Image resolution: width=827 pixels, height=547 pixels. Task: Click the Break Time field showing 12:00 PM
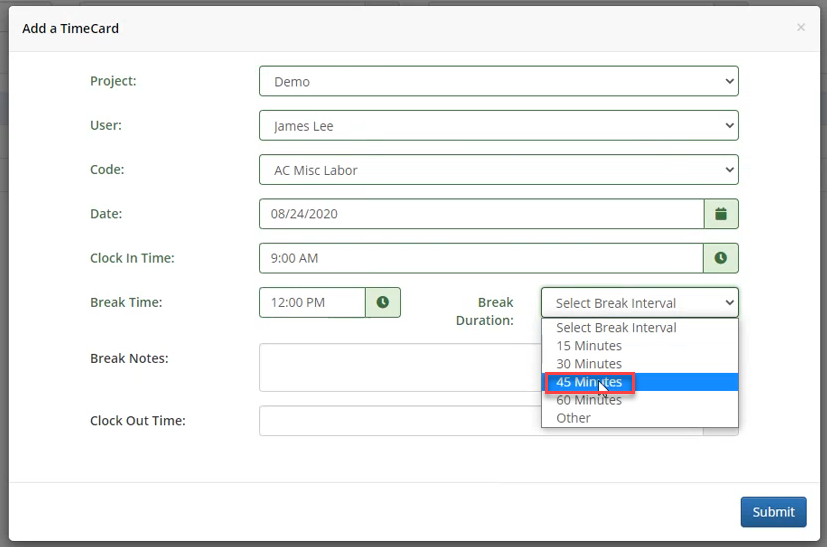(x=311, y=302)
